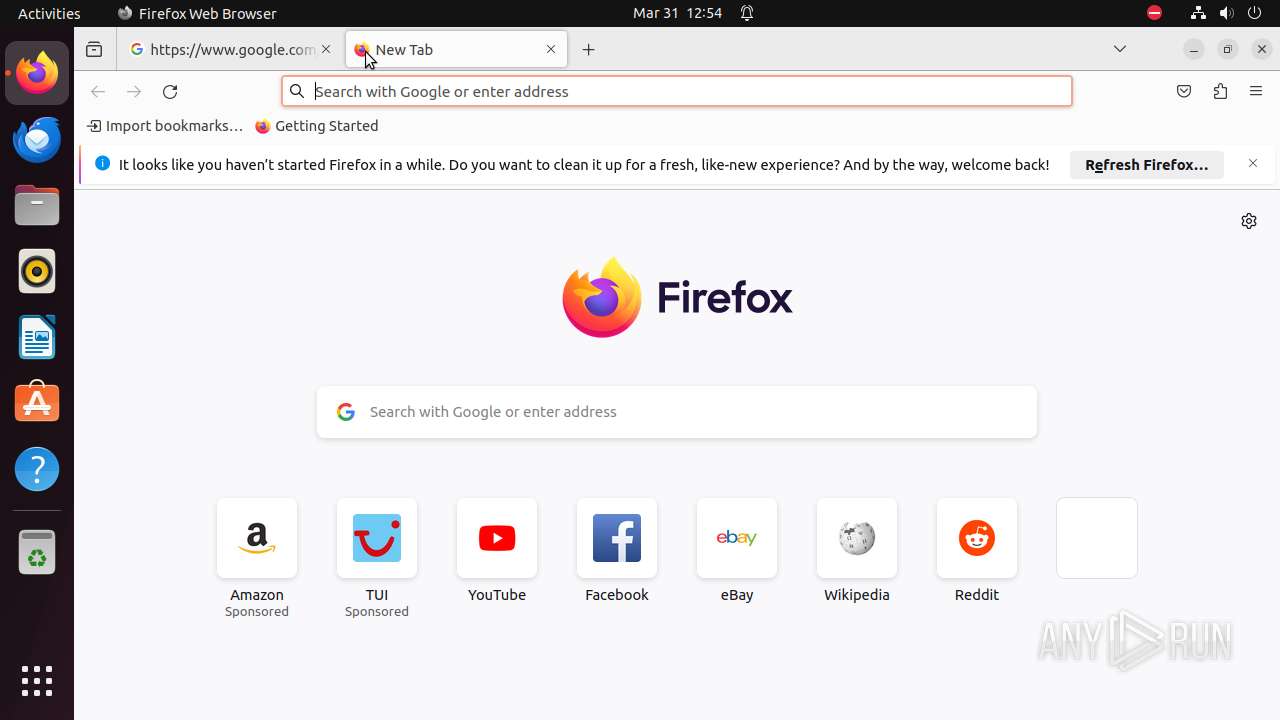Open Save to Pocket toolbar icon
Viewport: 1280px width, 720px height.
(1184, 91)
